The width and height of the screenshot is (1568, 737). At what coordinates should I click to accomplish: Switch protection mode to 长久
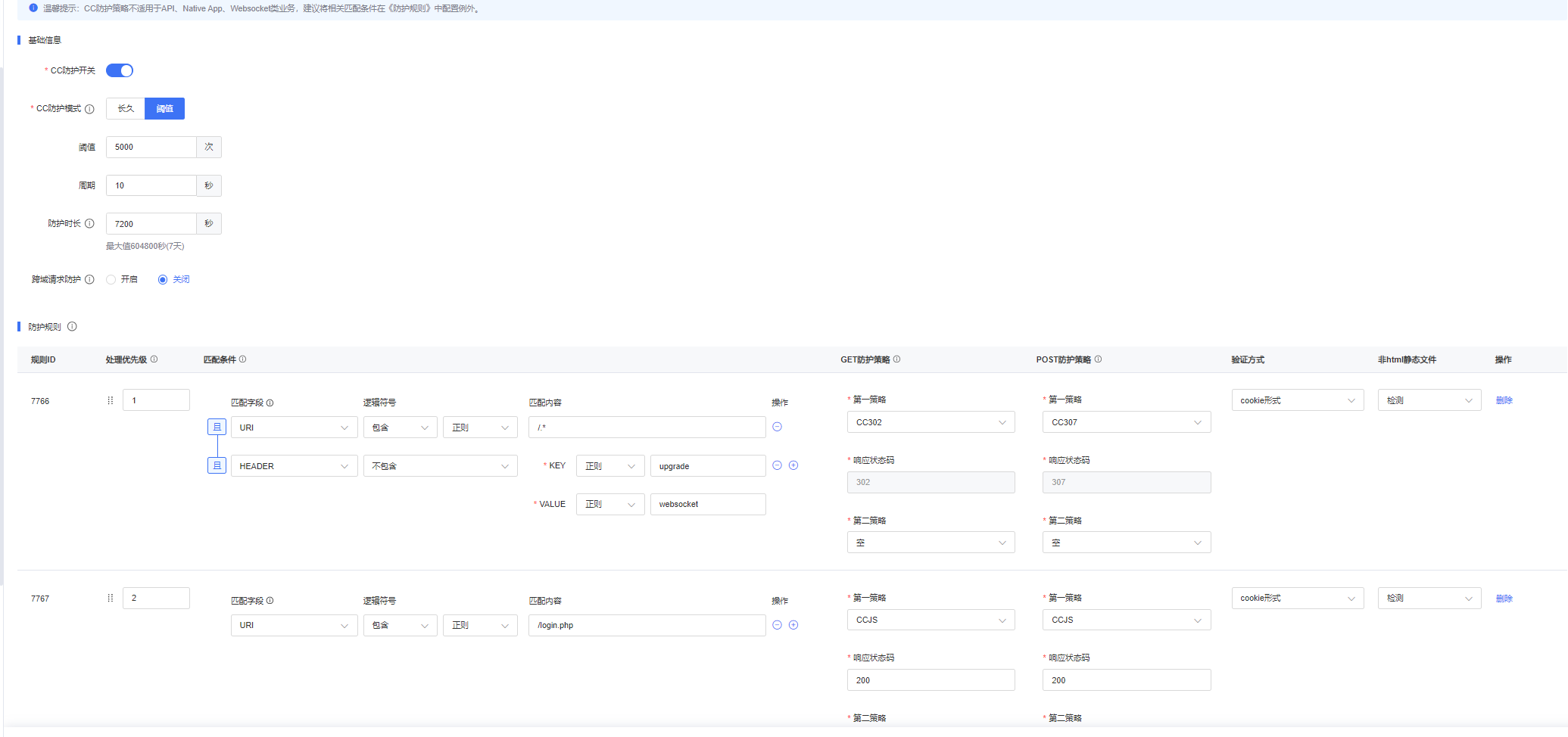click(x=126, y=109)
